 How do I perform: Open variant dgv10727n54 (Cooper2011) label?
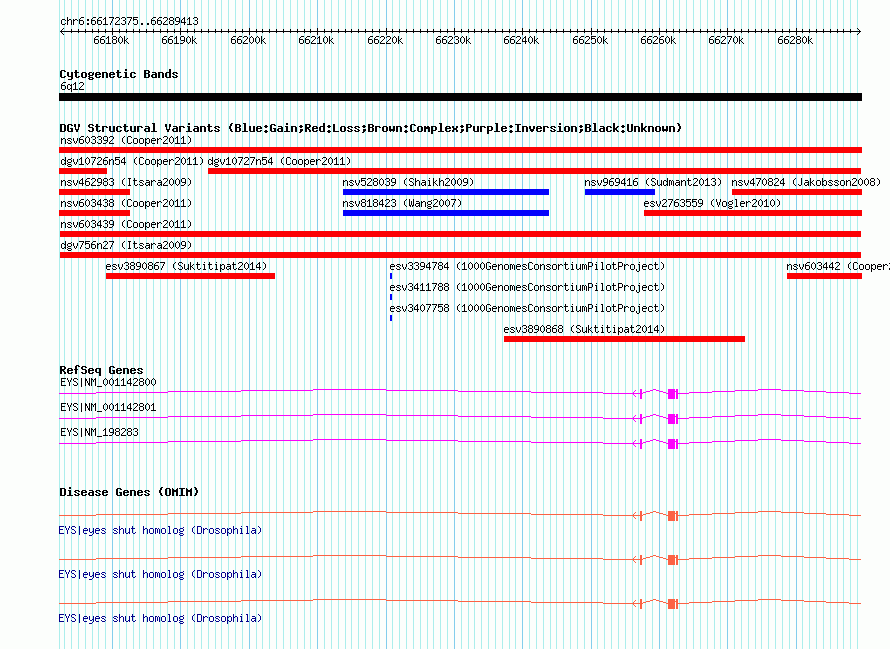tap(279, 161)
